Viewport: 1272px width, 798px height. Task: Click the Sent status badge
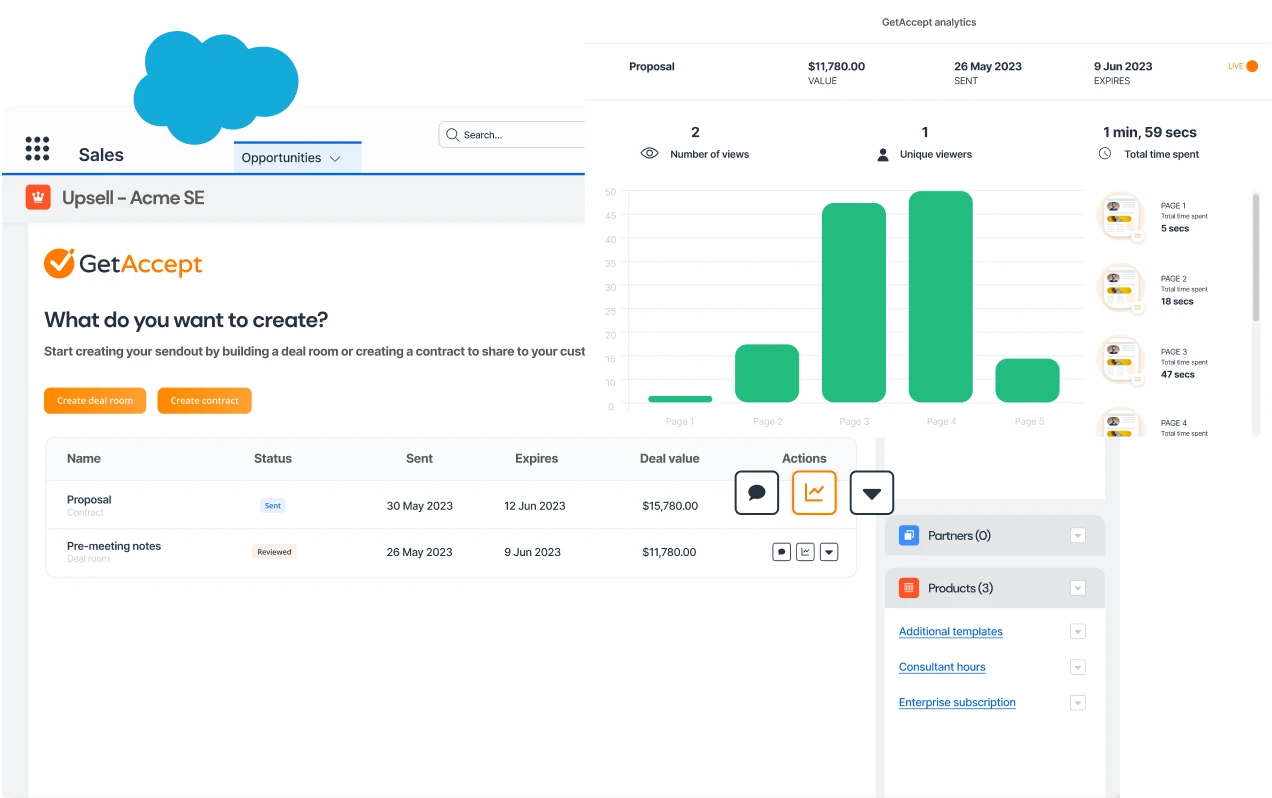point(273,506)
